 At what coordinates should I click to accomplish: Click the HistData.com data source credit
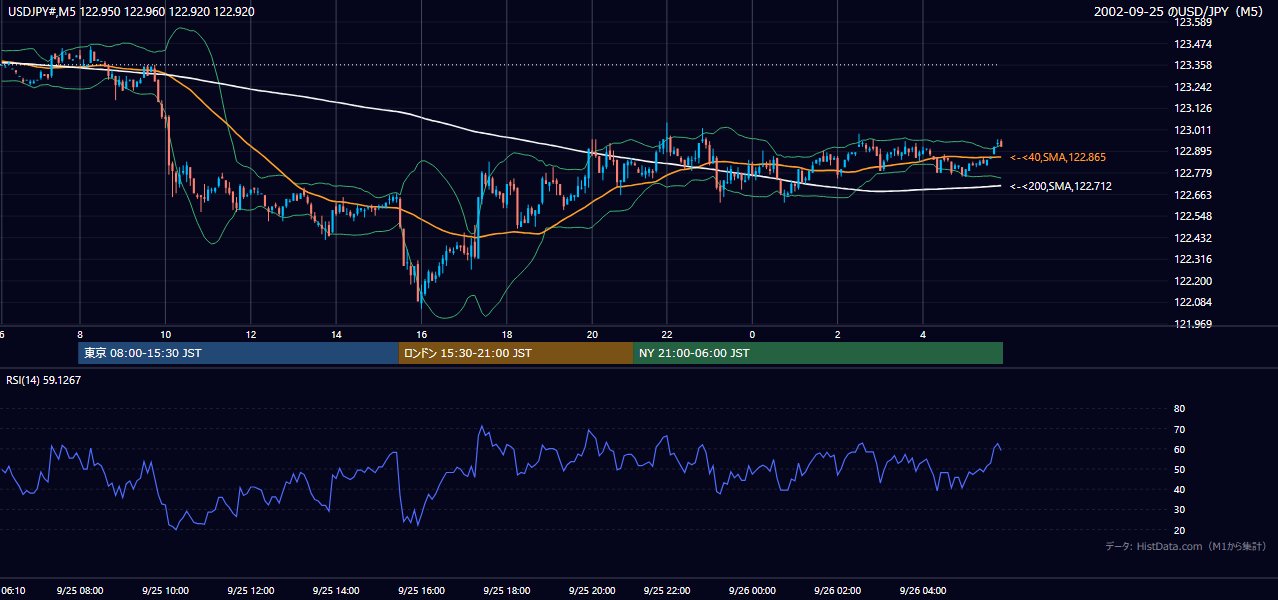(x=1186, y=546)
